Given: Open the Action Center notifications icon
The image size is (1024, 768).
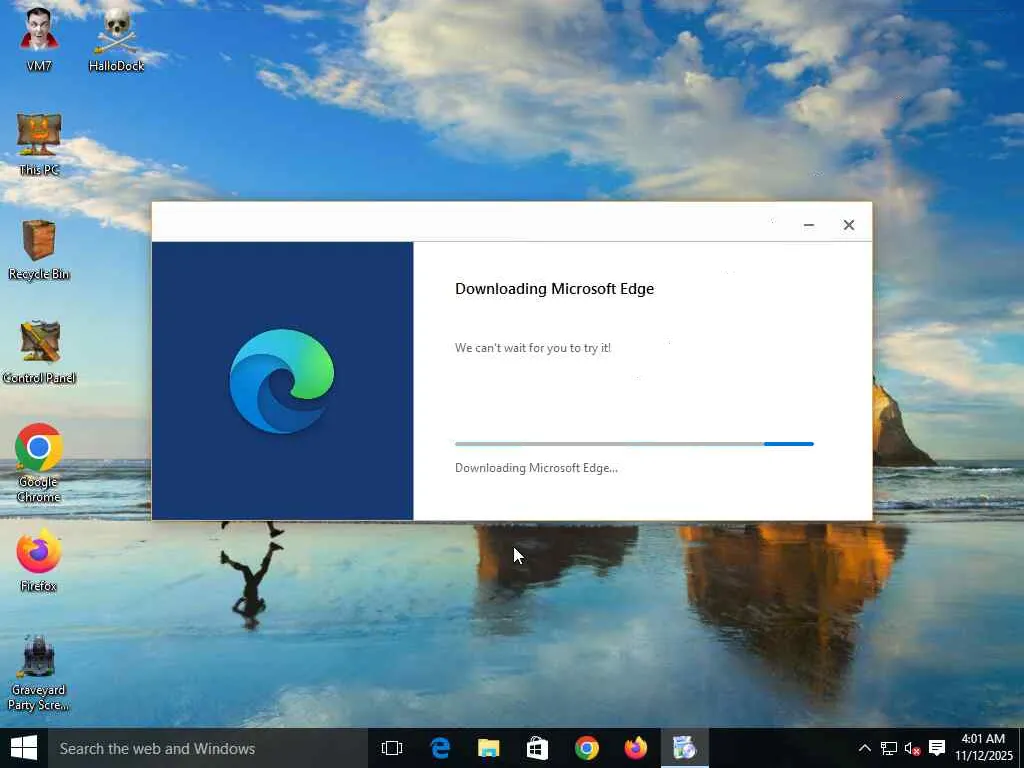Looking at the screenshot, I should (937, 748).
